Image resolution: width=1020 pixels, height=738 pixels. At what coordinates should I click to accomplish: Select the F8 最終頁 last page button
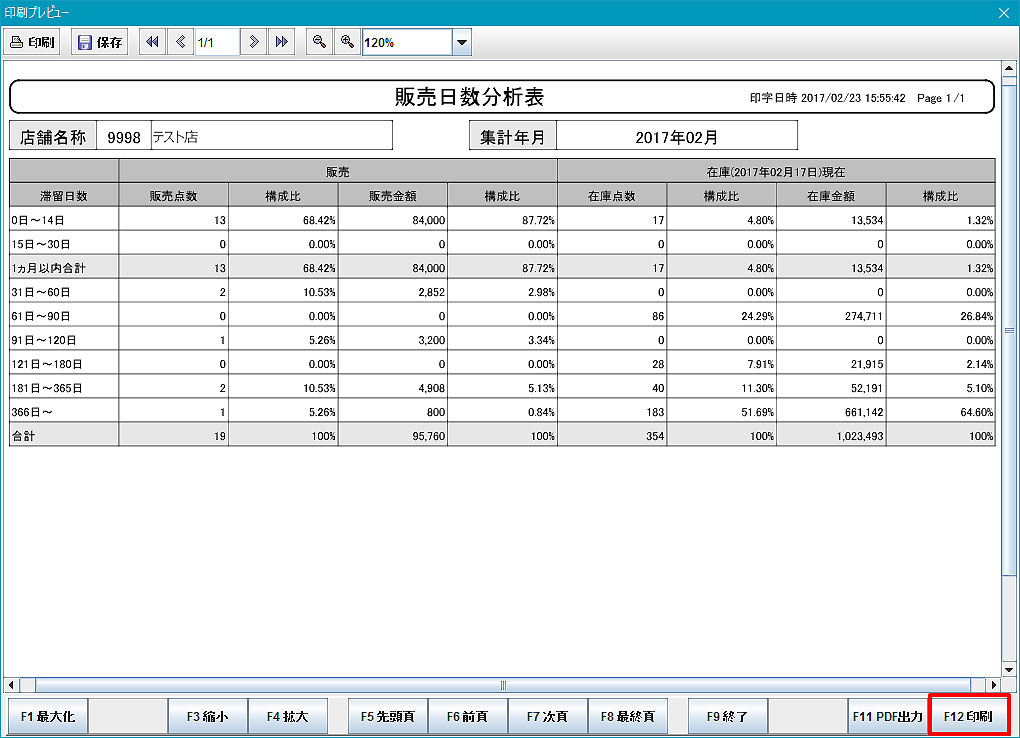coord(629,716)
